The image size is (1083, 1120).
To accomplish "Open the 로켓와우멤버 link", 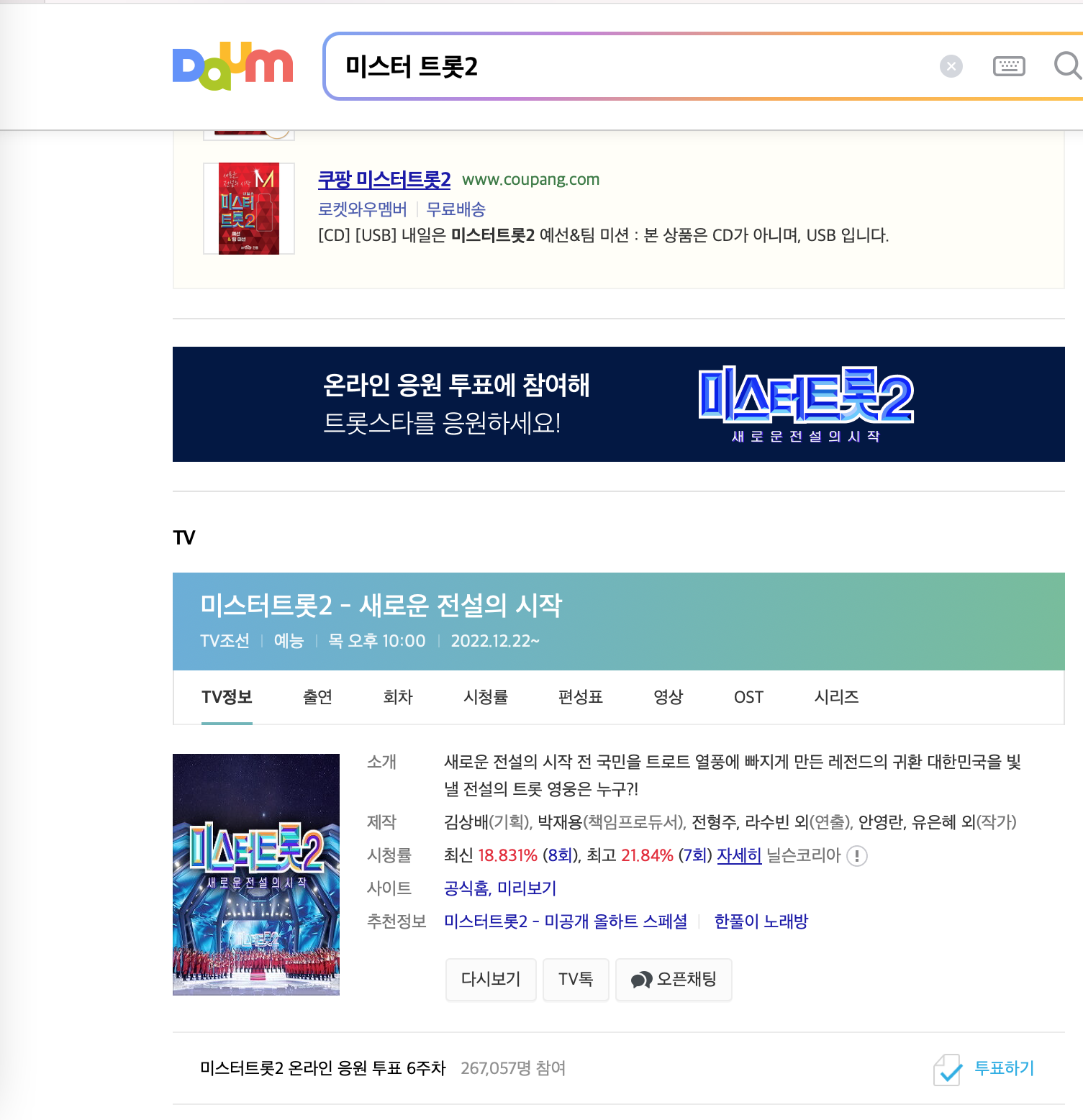I will [x=363, y=209].
